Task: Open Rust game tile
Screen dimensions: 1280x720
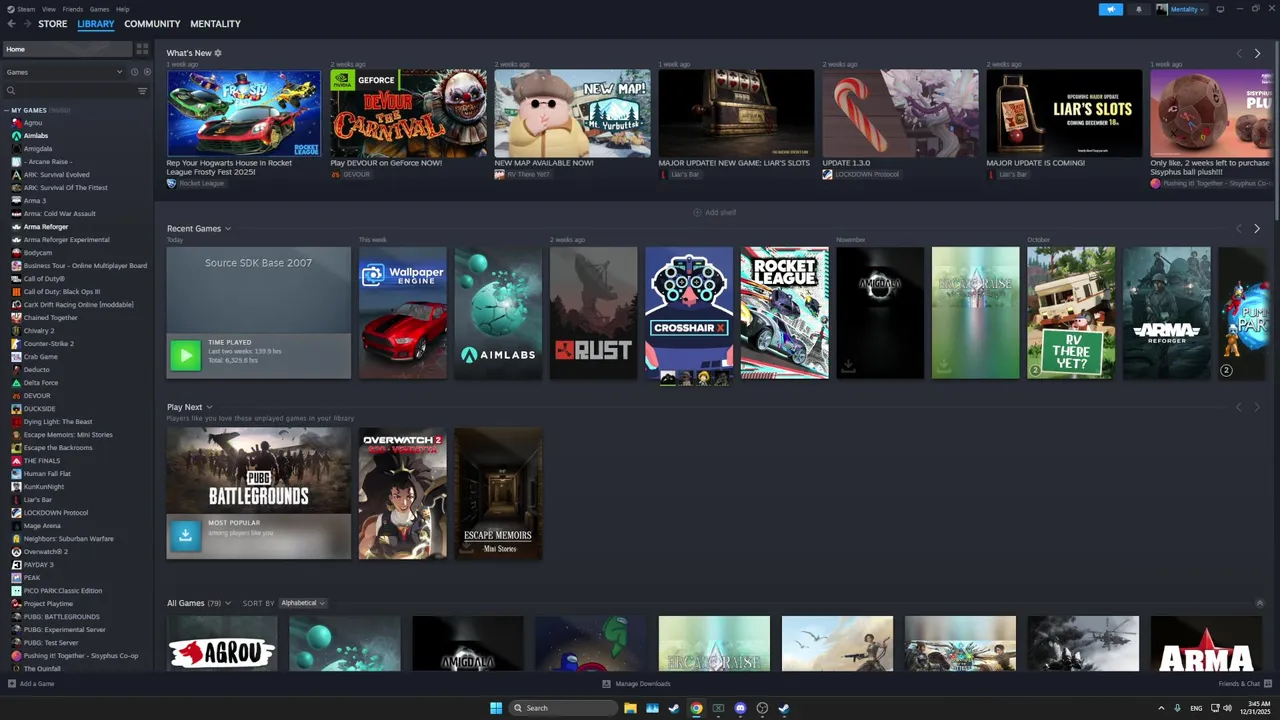Action: [x=593, y=313]
